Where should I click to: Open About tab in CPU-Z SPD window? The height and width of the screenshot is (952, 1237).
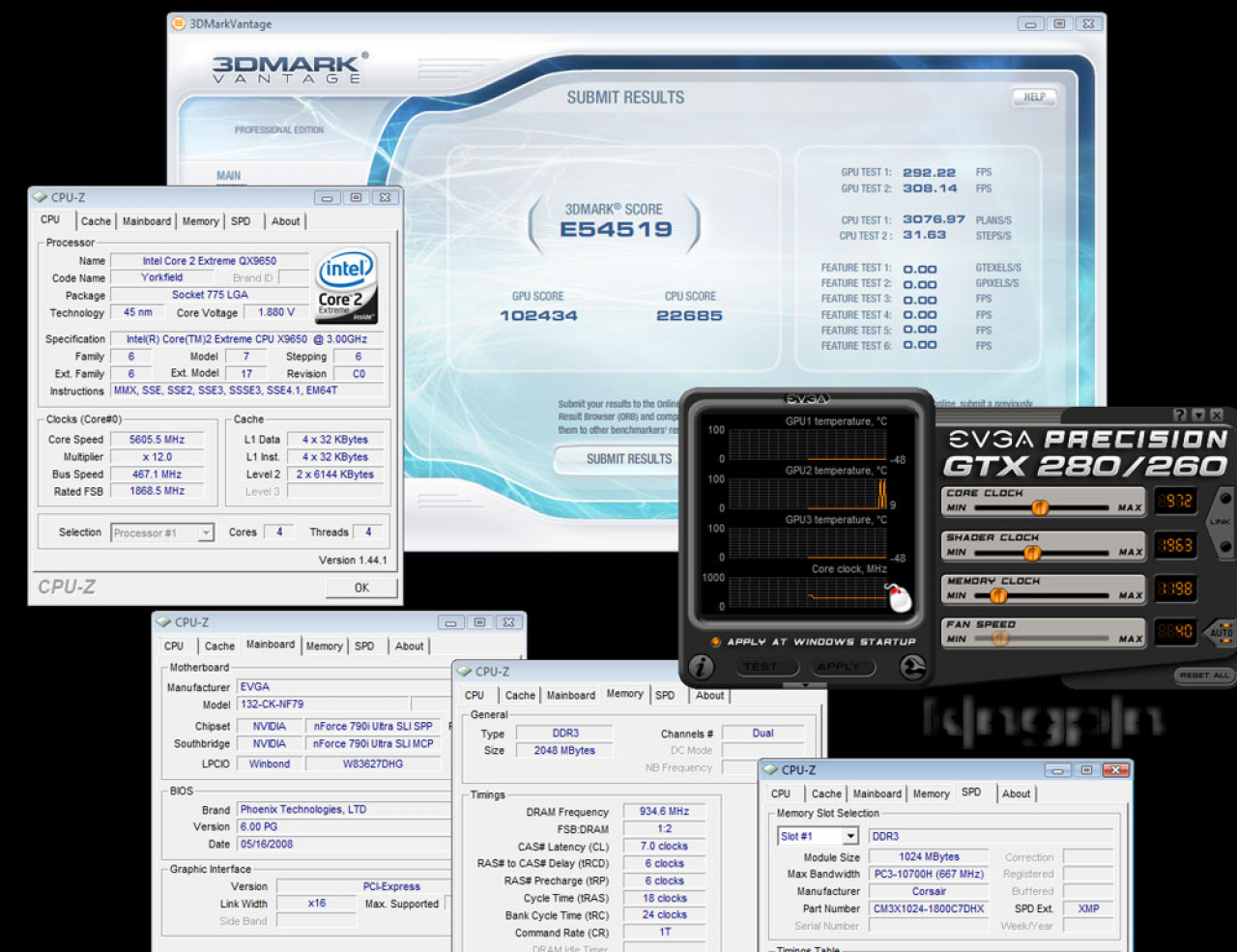[1016, 794]
